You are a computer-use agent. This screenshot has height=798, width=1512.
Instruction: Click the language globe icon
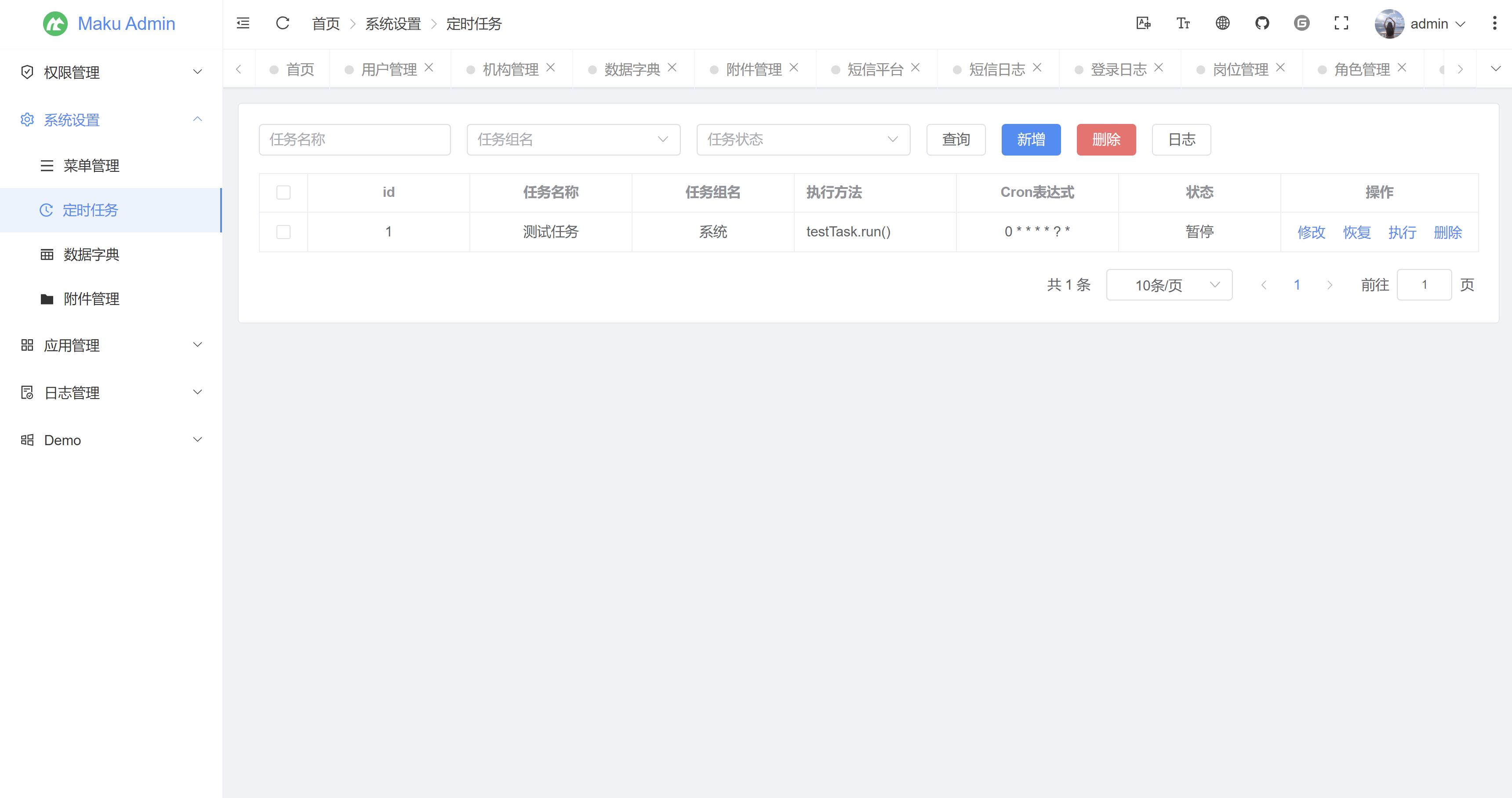pos(1223,23)
